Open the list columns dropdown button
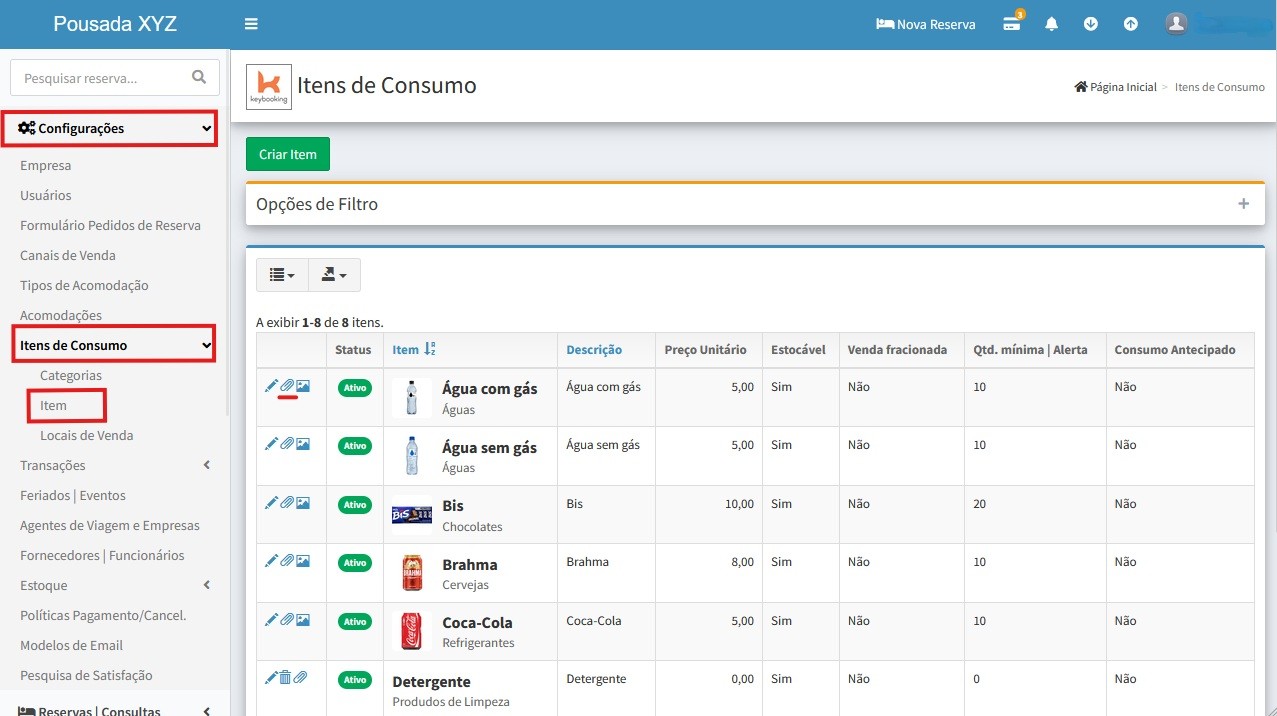The width and height of the screenshot is (1277, 716). (282, 275)
